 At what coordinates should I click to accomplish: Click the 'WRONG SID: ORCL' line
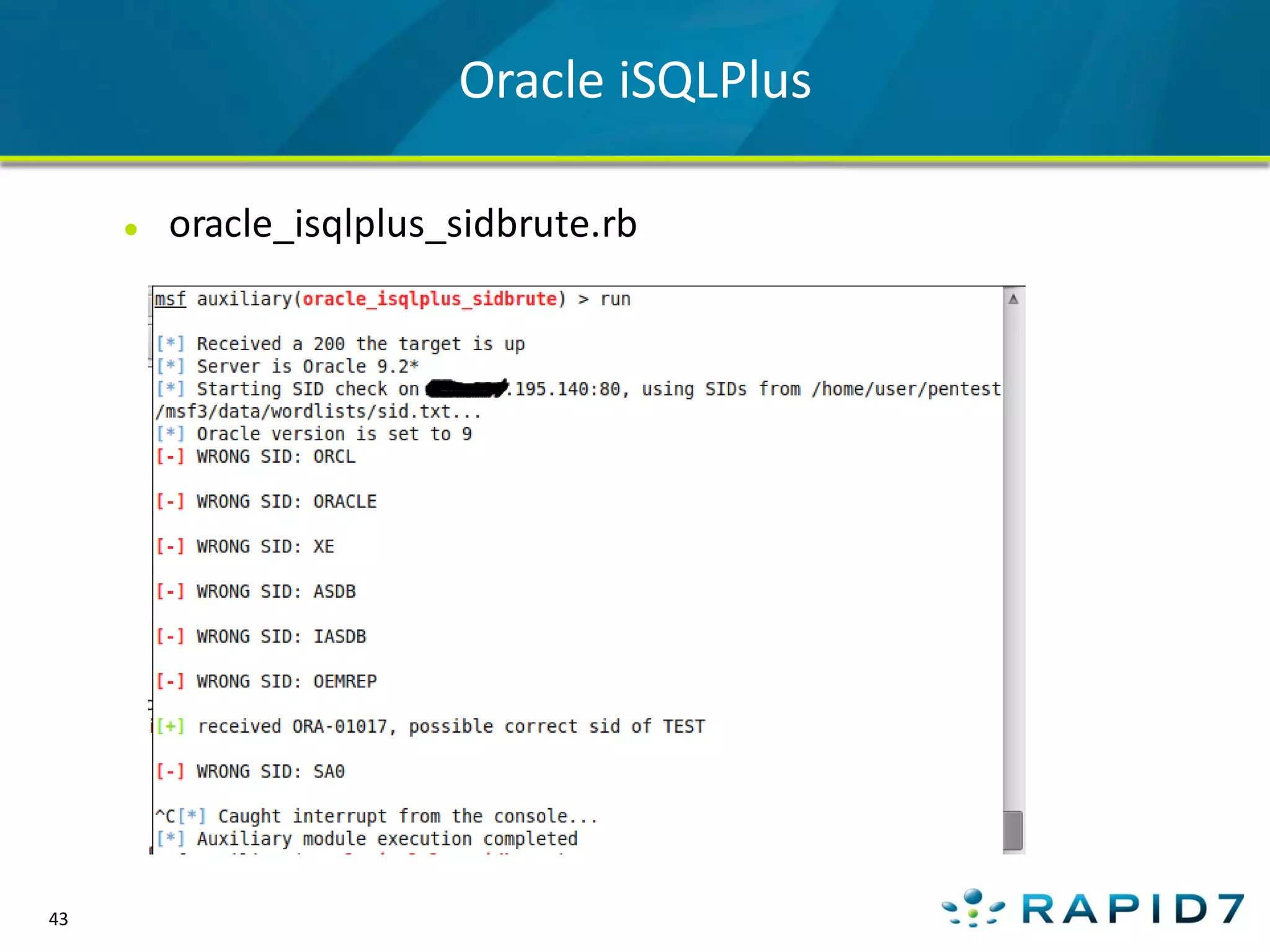(256, 457)
